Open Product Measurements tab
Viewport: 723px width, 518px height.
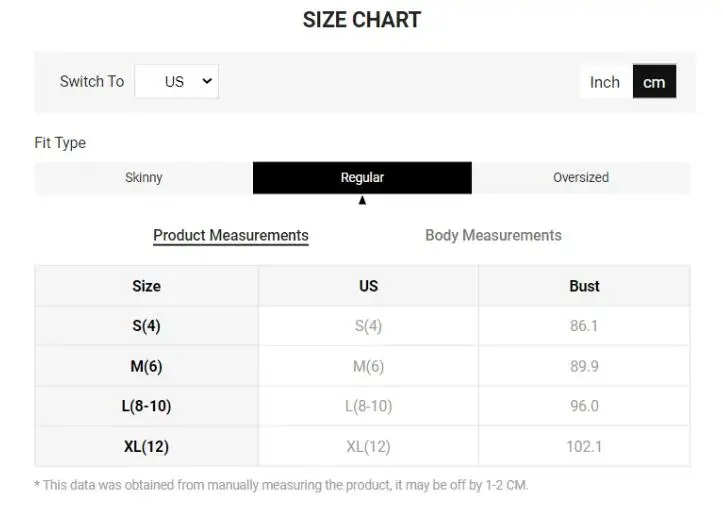[x=230, y=236]
